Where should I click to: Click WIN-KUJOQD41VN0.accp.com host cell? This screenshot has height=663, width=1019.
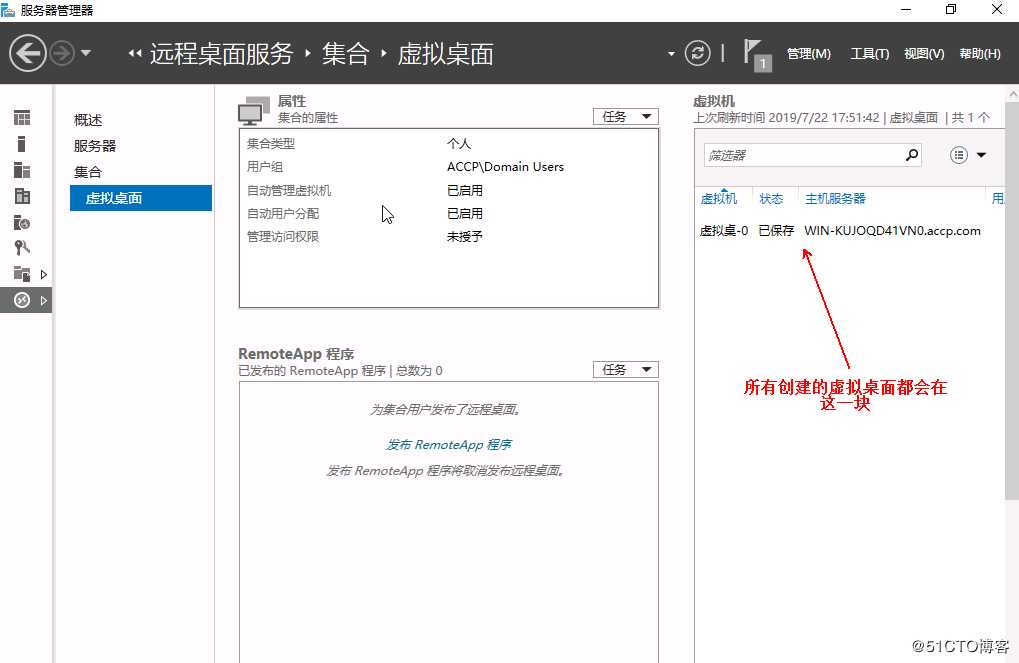click(892, 230)
